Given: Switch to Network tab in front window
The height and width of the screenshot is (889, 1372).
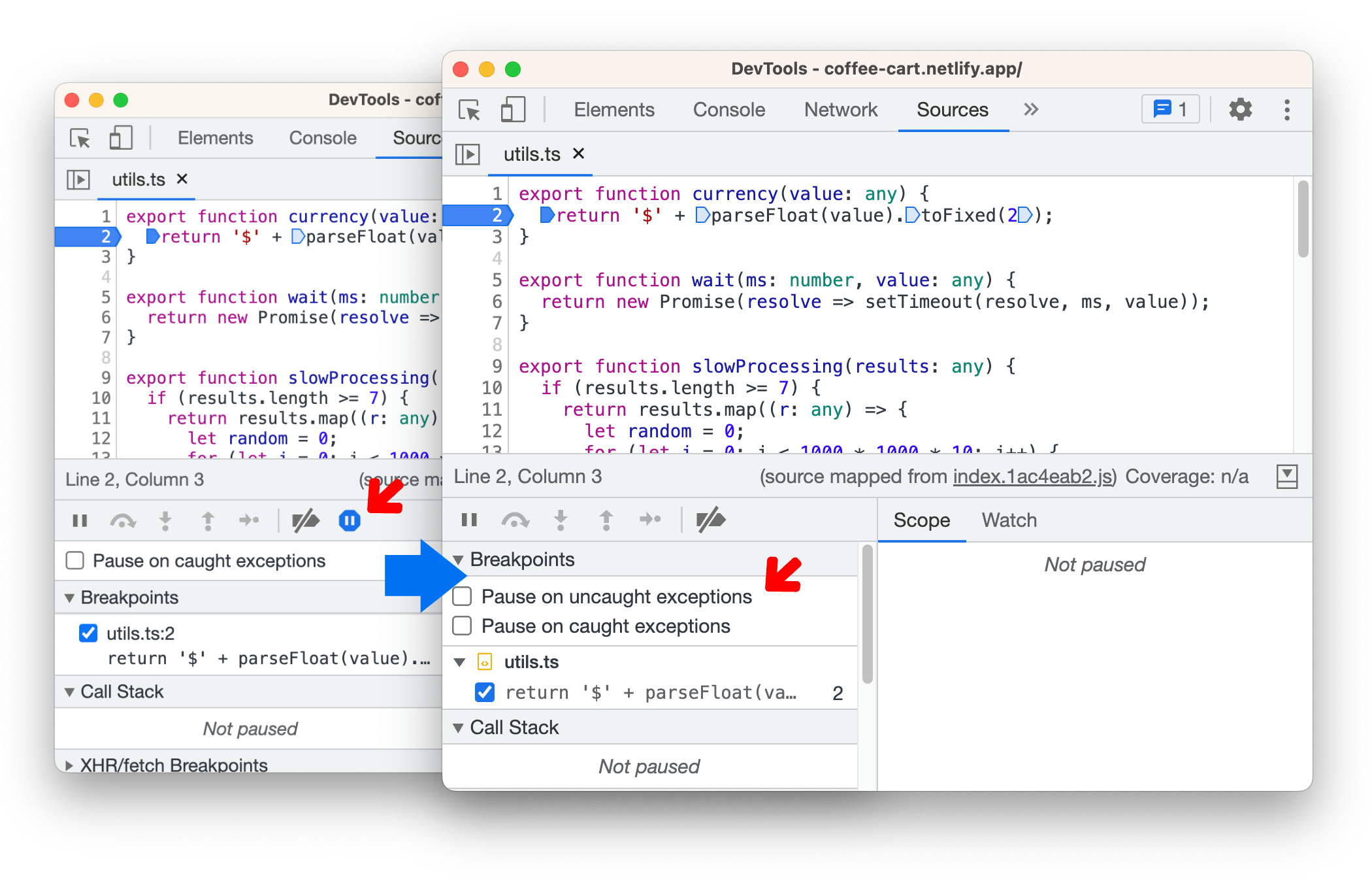Looking at the screenshot, I should [x=841, y=110].
